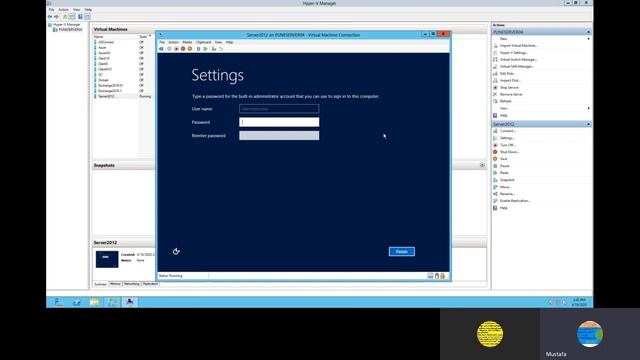Screen dimensions: 640x360
Task: Click the lock icon in VM status bar
Action: (442, 276)
